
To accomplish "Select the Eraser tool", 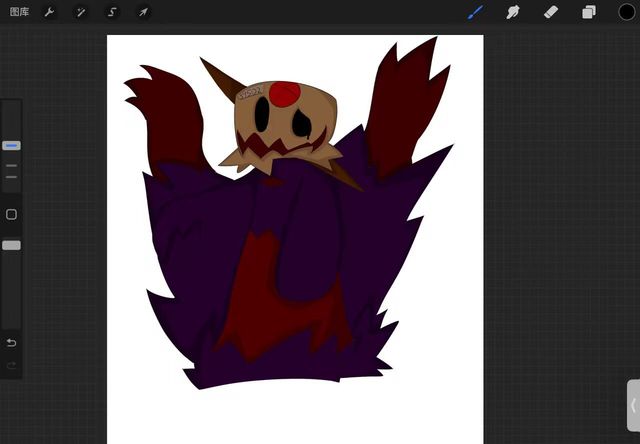I will (x=550, y=12).
